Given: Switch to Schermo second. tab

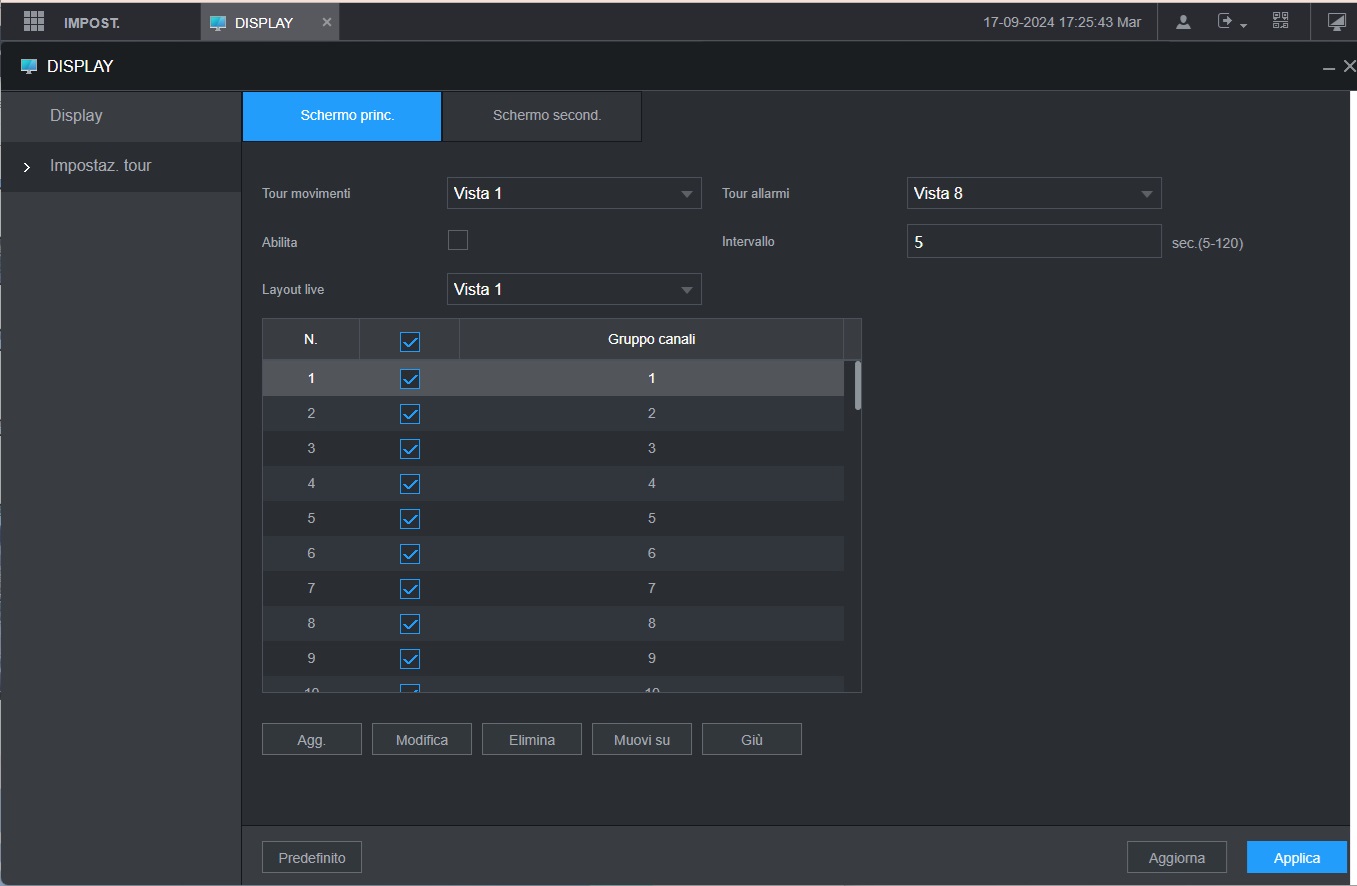Looking at the screenshot, I should coord(546,116).
